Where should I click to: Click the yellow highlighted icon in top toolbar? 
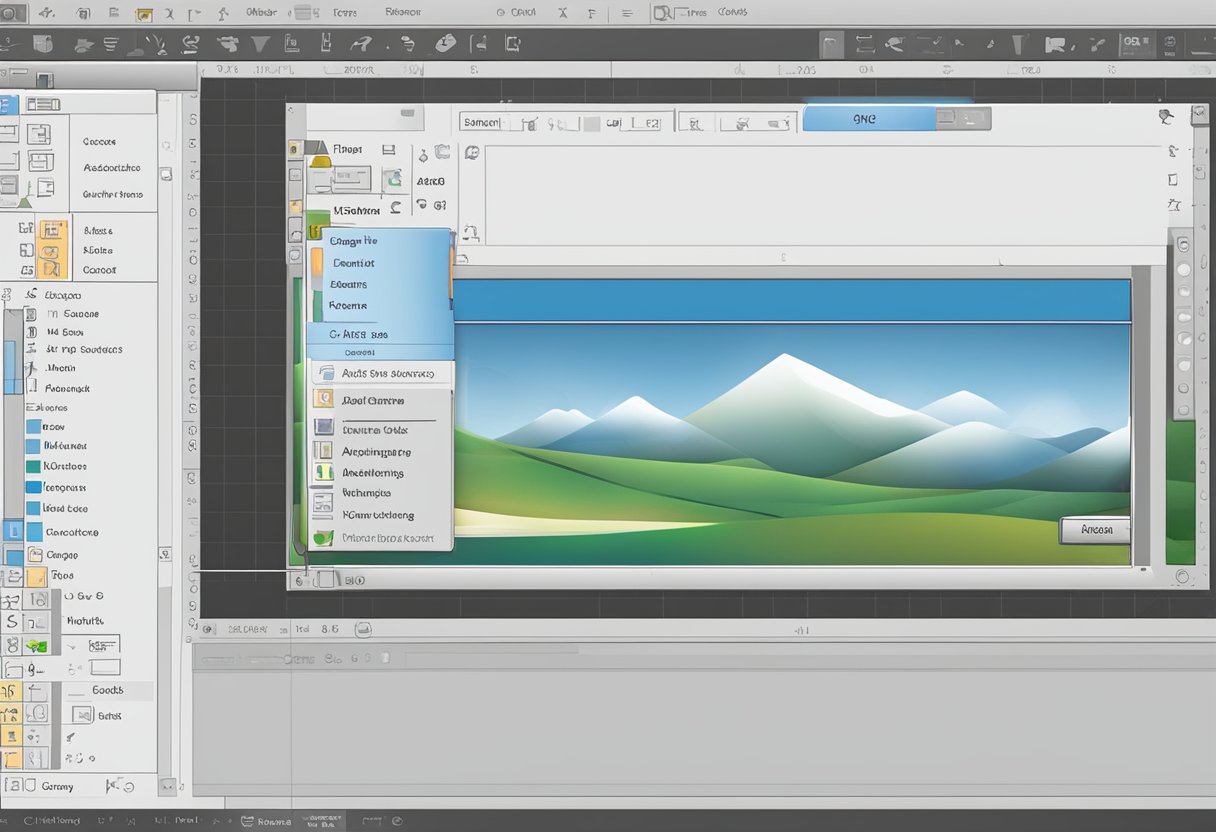tap(144, 14)
